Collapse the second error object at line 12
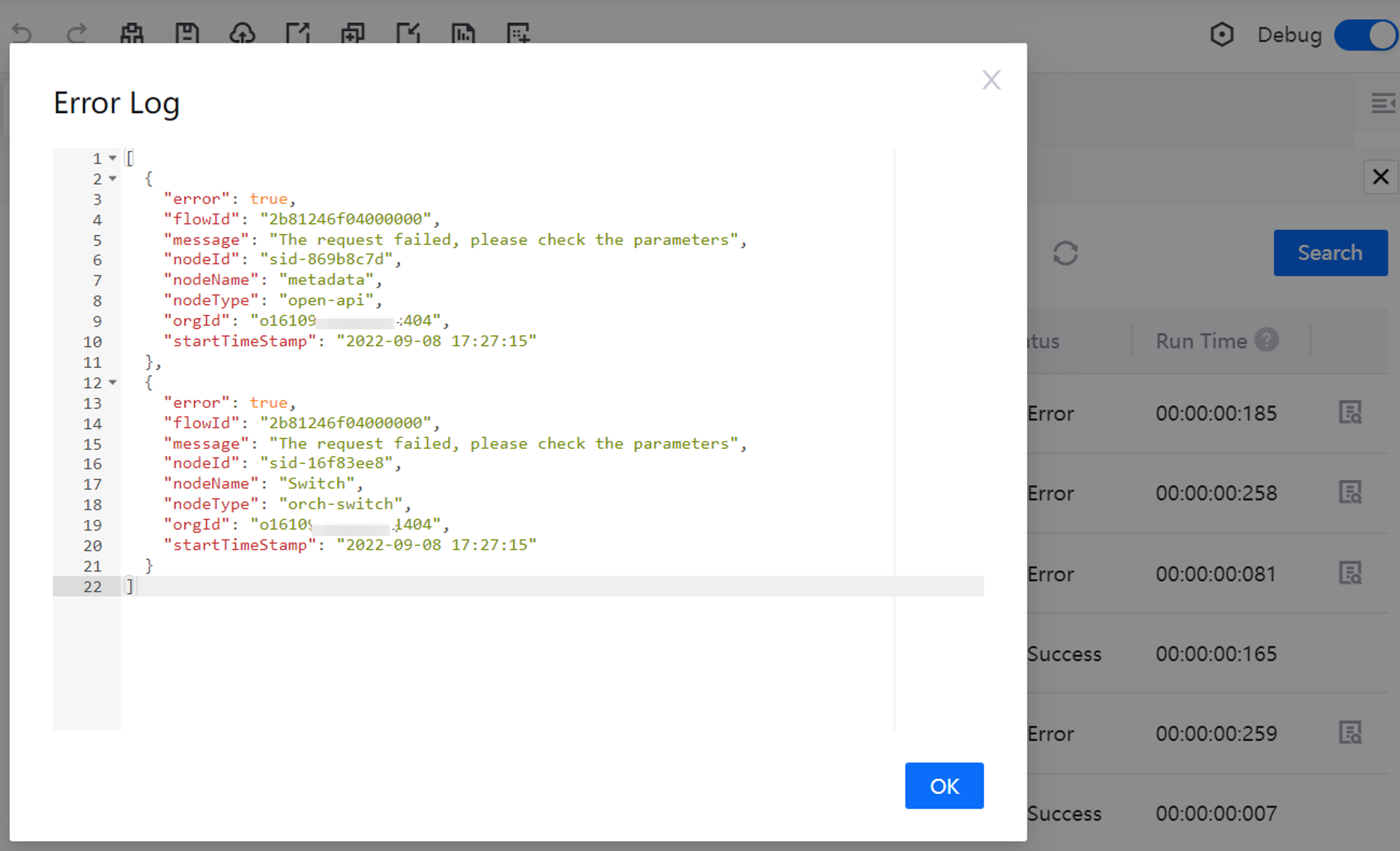The image size is (1400, 851). 112,383
